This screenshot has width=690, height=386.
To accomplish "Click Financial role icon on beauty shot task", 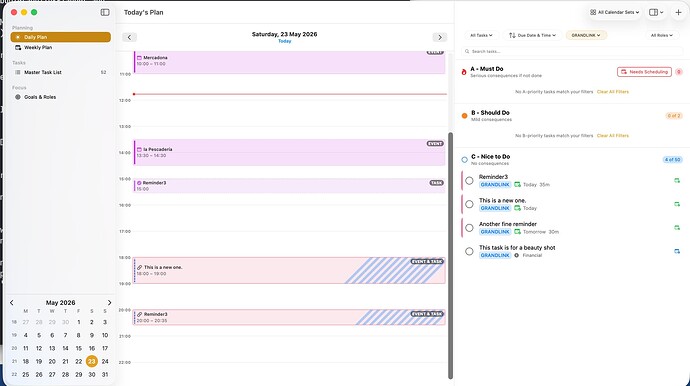I will click(x=517, y=255).
